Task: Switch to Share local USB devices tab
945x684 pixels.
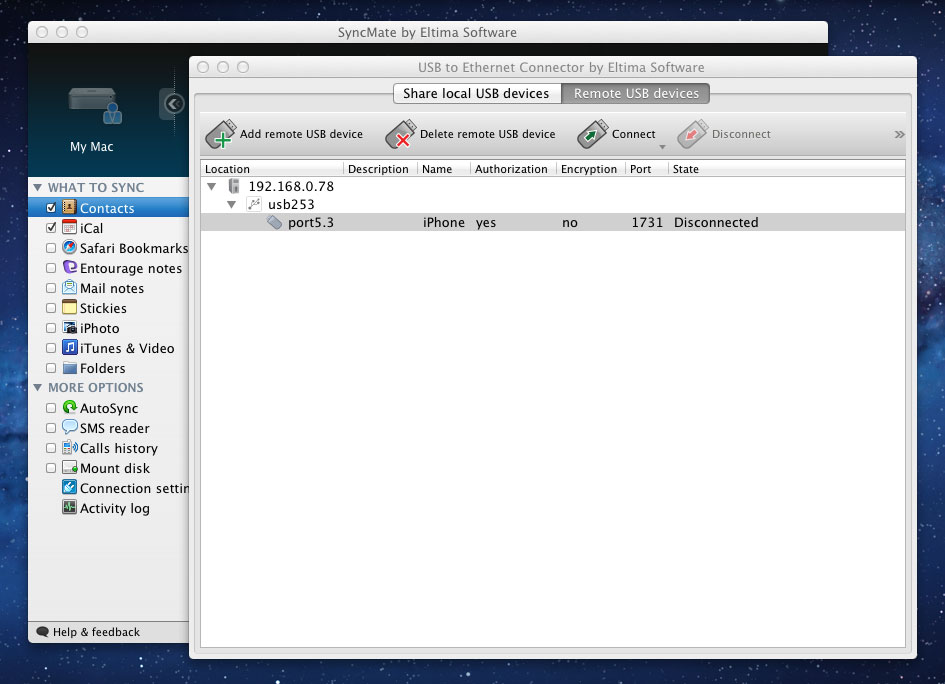Action: pyautogui.click(x=477, y=93)
